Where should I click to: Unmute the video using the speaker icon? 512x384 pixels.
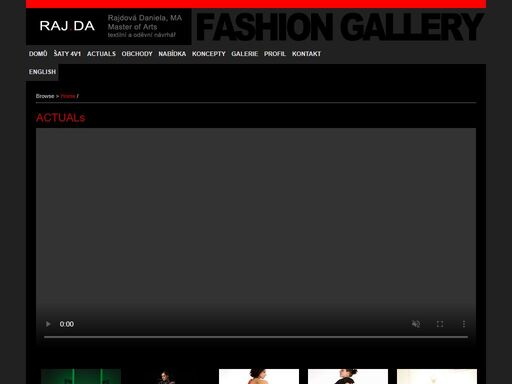tap(416, 324)
